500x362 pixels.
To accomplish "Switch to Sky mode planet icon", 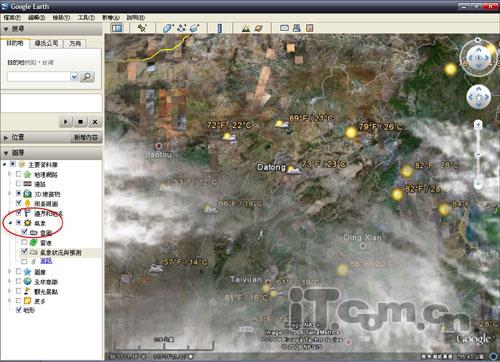I will point(258,28).
